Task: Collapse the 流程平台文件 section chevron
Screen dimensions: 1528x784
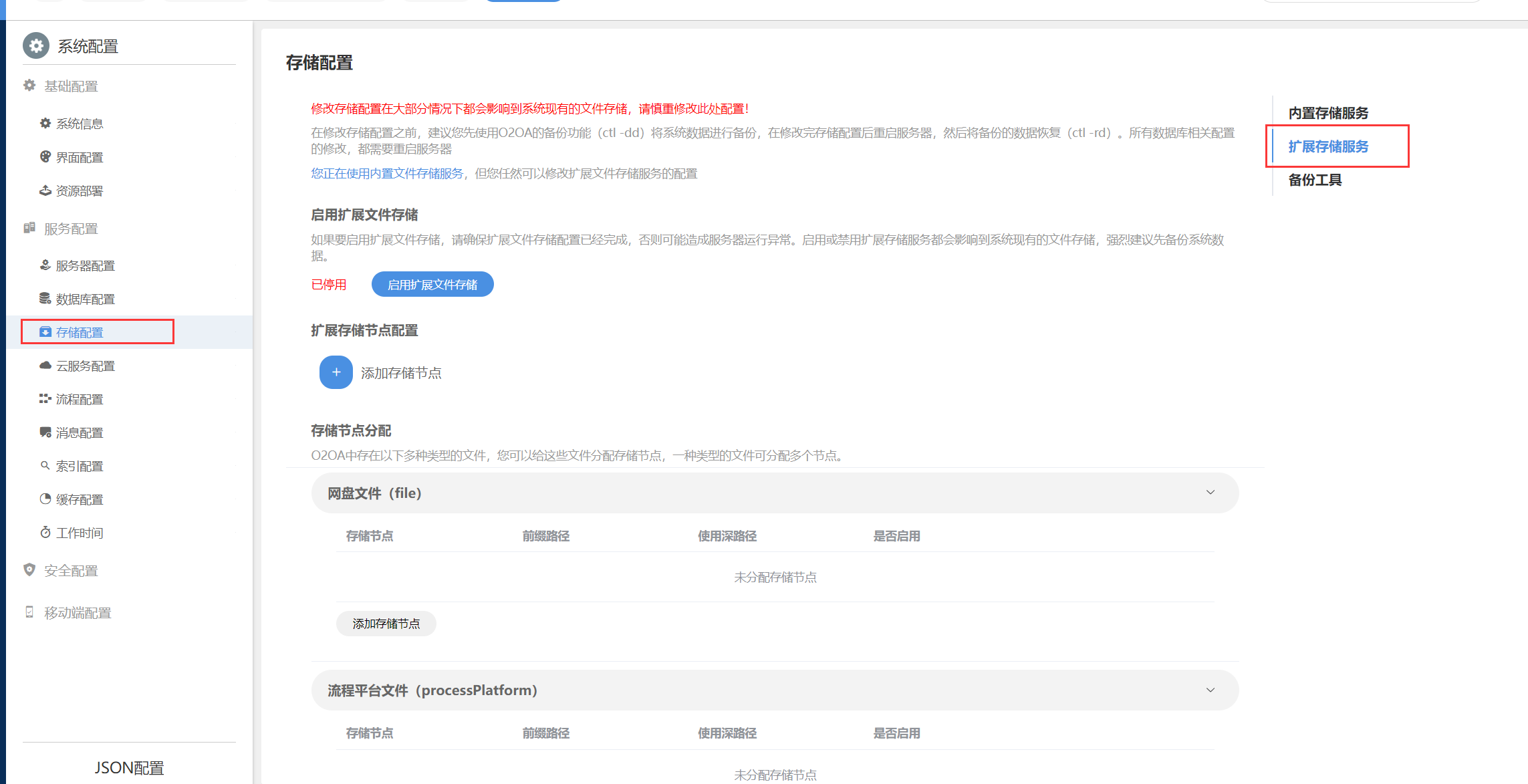Action: [1210, 690]
